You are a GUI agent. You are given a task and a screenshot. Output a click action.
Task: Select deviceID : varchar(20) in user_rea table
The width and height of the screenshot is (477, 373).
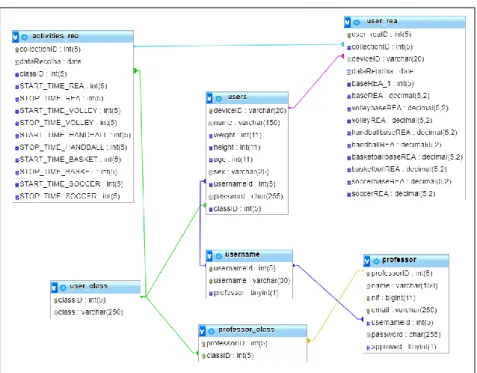point(385,59)
